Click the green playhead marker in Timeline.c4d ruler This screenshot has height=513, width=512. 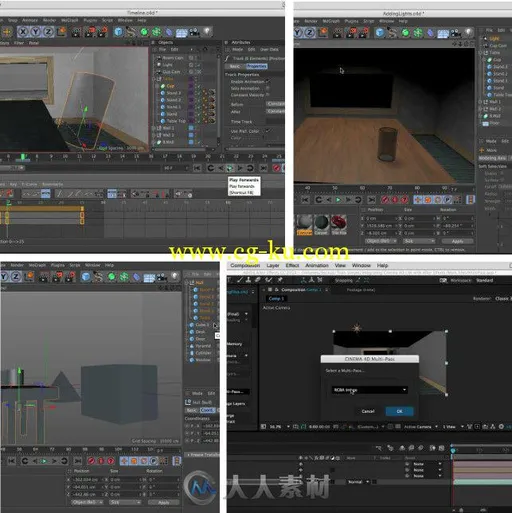[x=23, y=156]
